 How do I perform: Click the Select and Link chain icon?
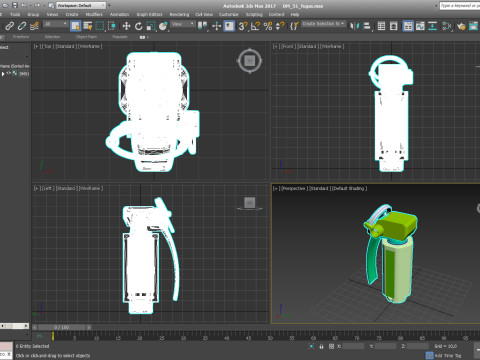(x=10, y=26)
